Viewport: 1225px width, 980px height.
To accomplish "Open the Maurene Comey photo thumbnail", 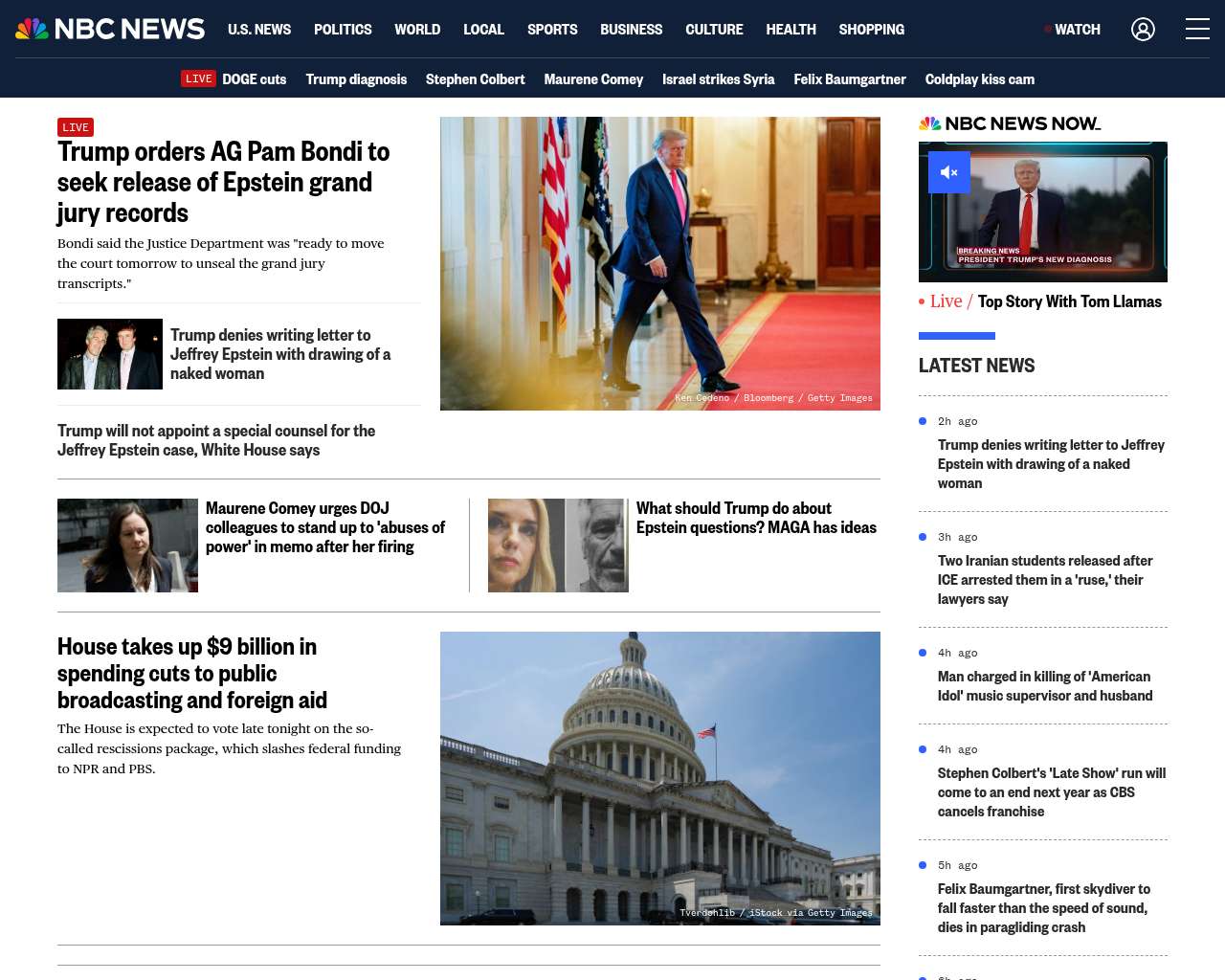I will 127,546.
